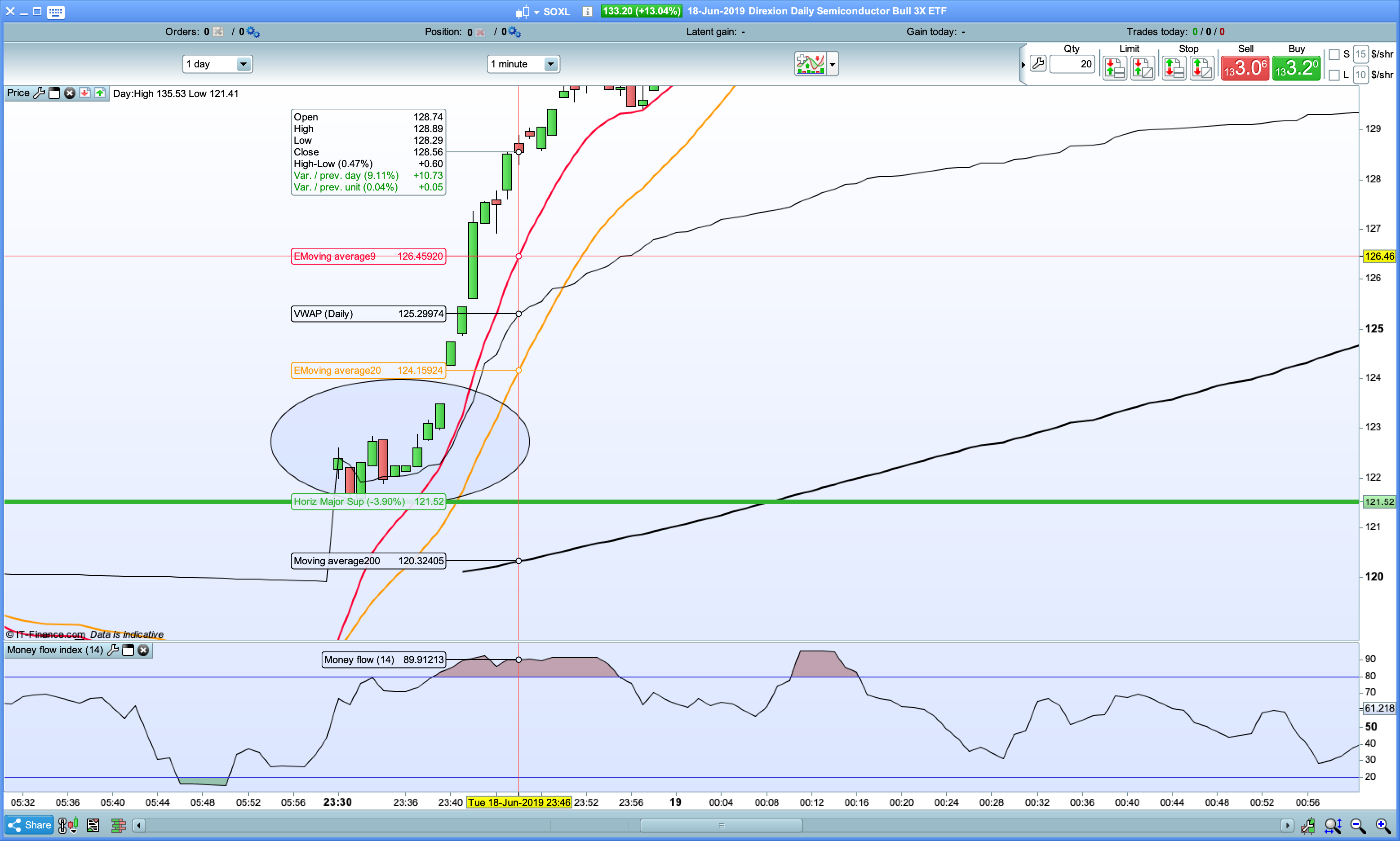Click the red Sell 133.06 button
Viewport: 1400px width, 841px height.
pyautogui.click(x=1245, y=69)
